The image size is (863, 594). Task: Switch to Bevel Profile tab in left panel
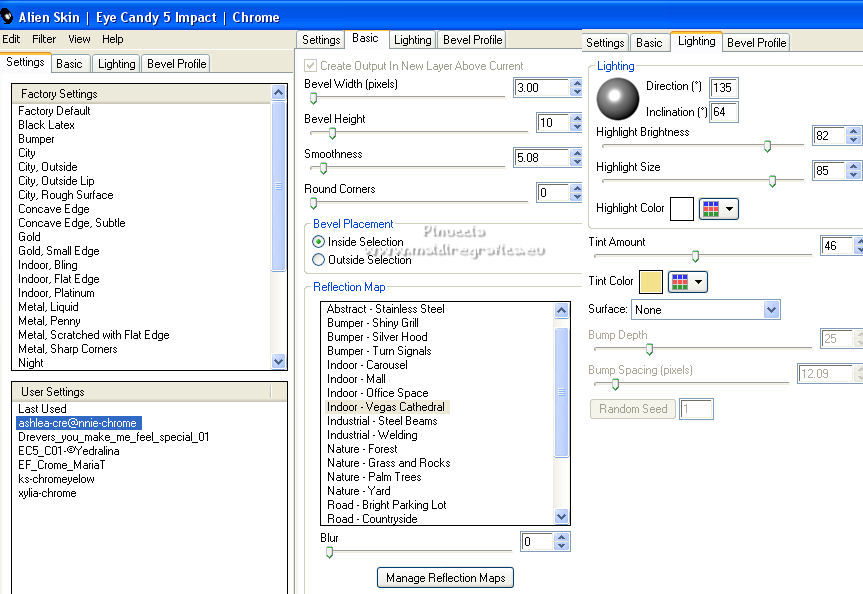(x=177, y=64)
